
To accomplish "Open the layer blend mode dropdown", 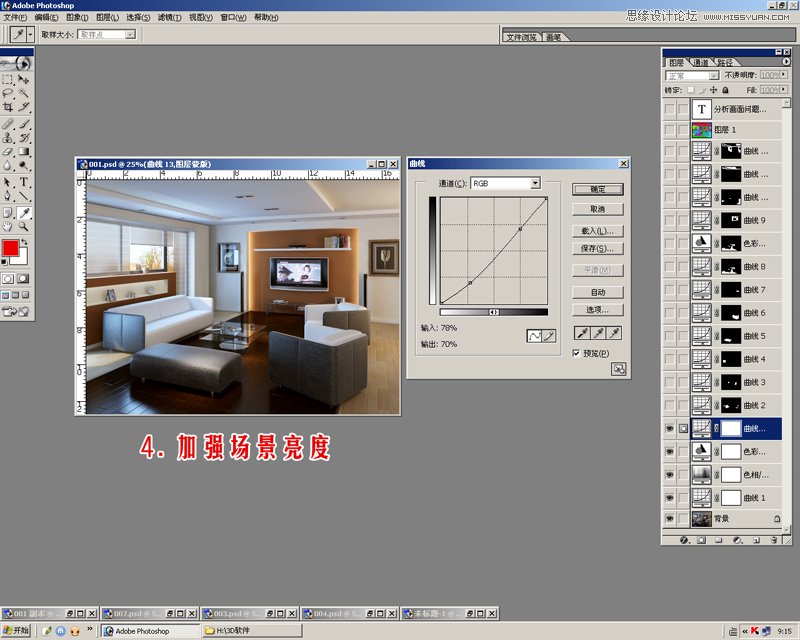I will 714,76.
